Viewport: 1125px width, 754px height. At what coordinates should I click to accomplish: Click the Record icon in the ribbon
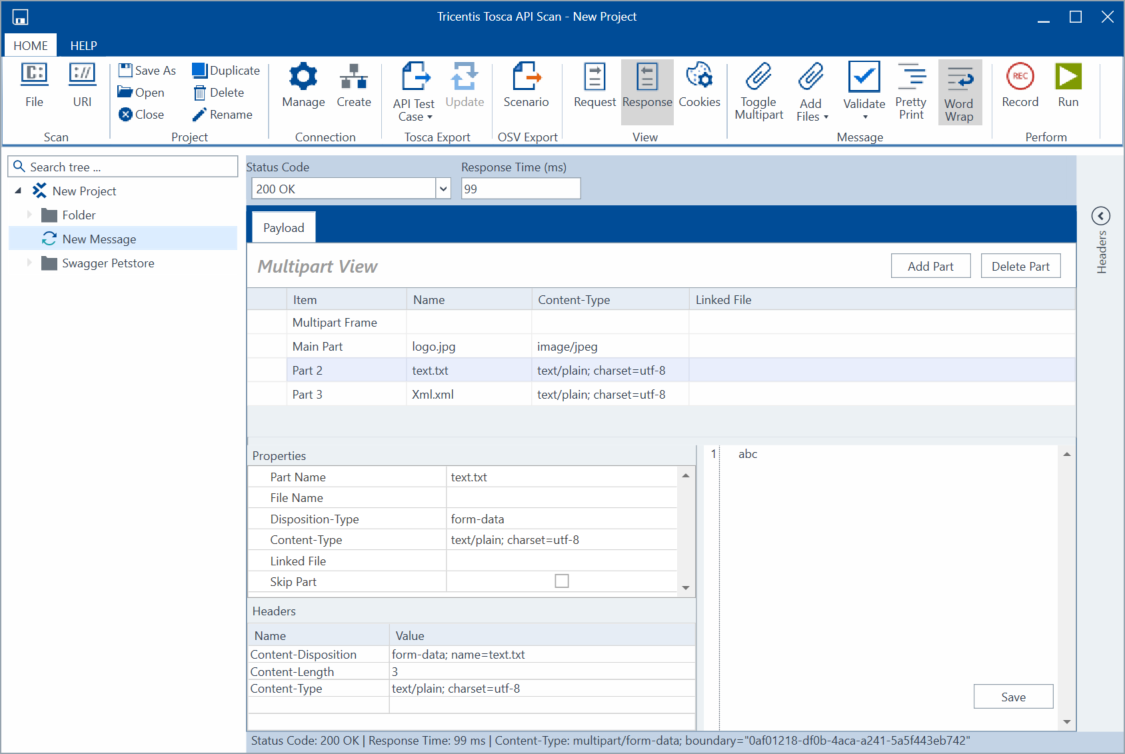pyautogui.click(x=1020, y=77)
